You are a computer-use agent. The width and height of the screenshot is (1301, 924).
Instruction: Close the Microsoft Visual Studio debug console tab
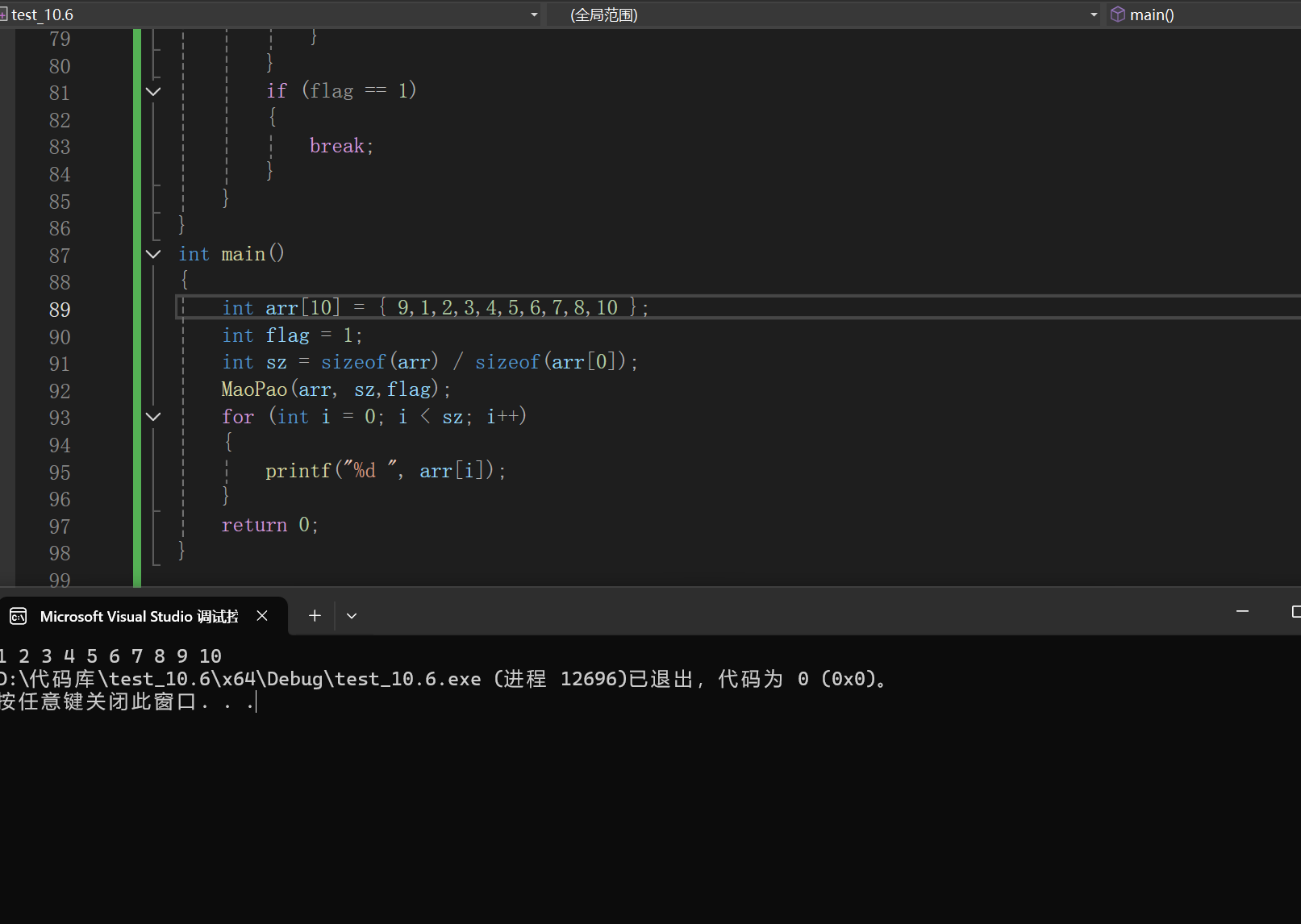pyautogui.click(x=262, y=616)
